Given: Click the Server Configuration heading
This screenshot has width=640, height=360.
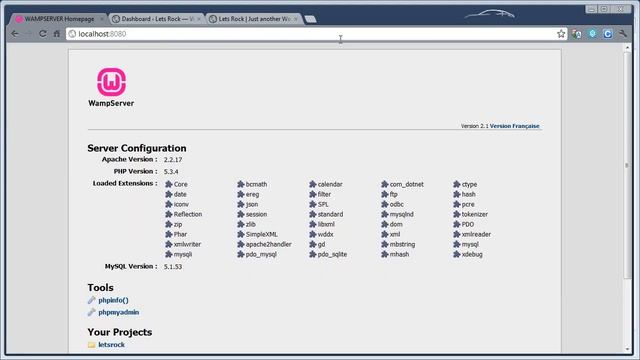Looking at the screenshot, I should [x=137, y=148].
